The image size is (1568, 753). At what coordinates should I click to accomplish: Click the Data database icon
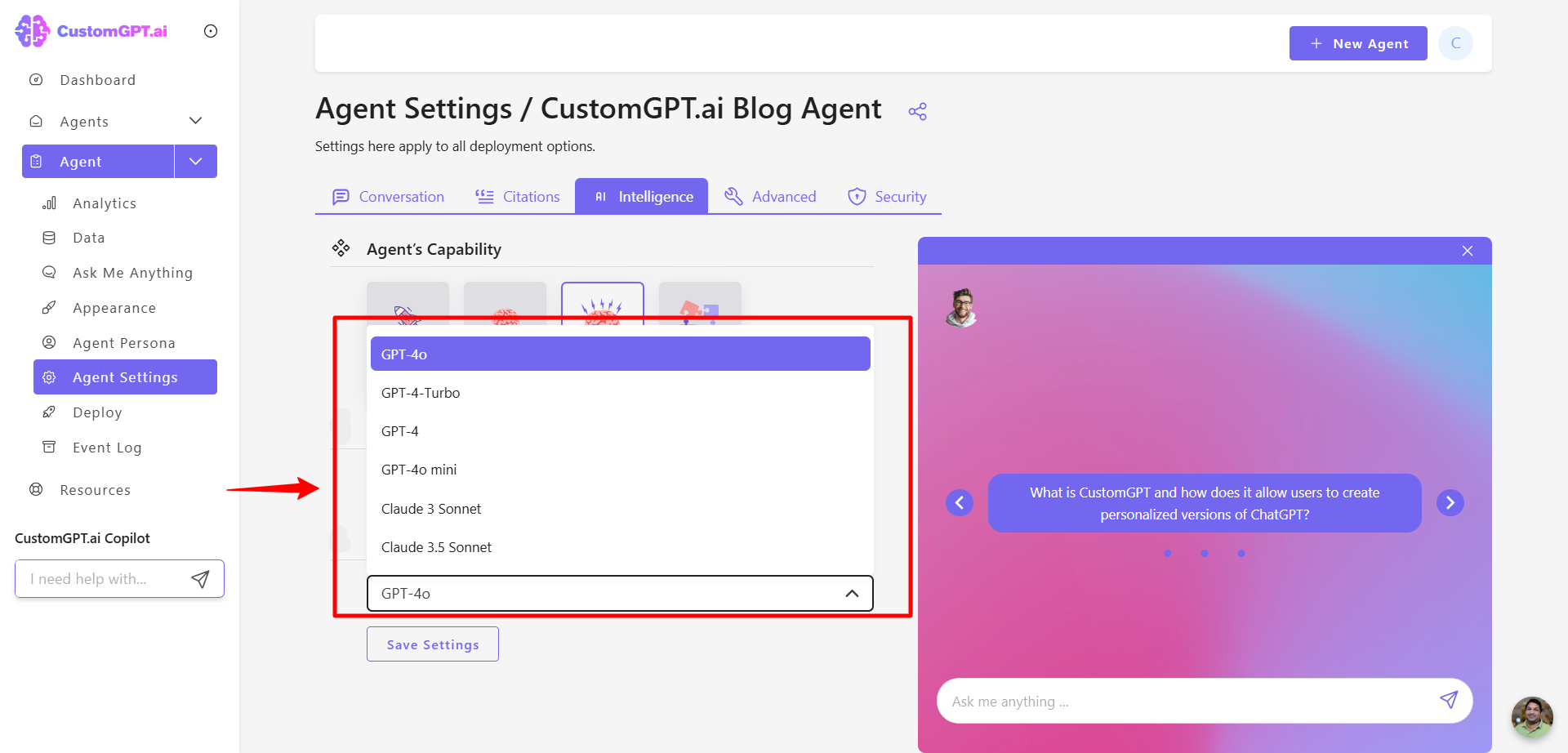[x=49, y=238]
